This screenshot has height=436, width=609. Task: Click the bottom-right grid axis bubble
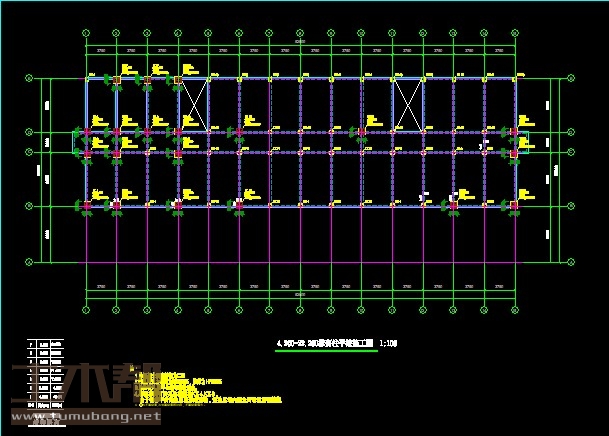point(516,303)
